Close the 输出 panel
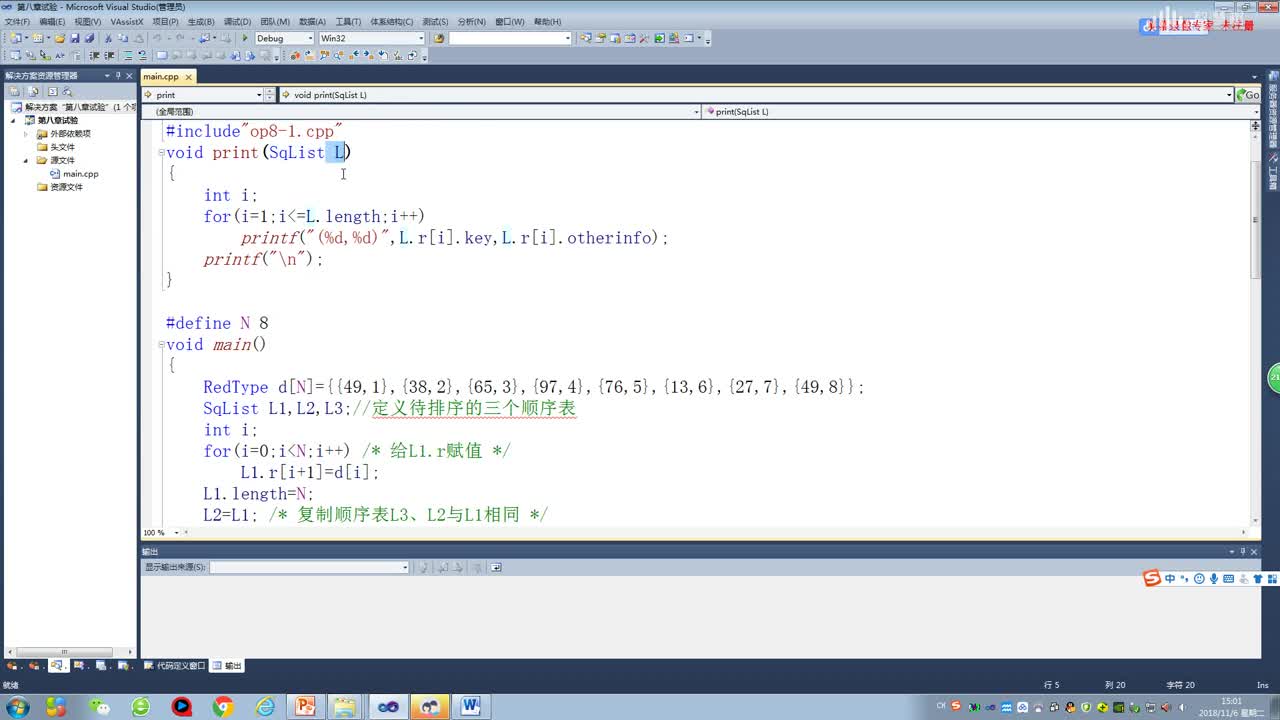The height and width of the screenshot is (720, 1280). point(1254,551)
